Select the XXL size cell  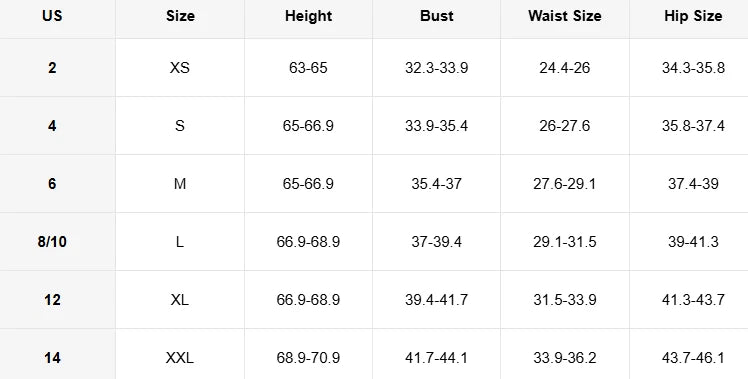click(x=180, y=358)
